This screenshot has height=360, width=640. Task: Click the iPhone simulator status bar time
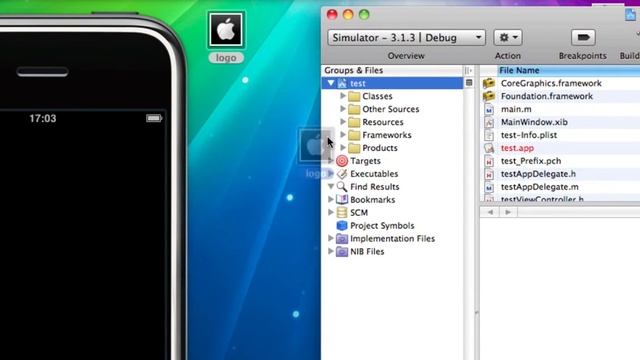pos(42,118)
